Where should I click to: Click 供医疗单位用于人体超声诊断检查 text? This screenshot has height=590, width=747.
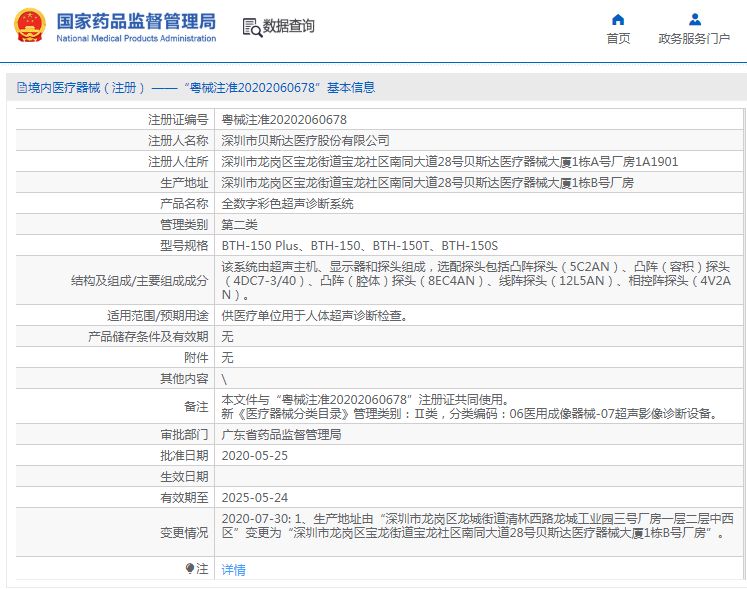(x=314, y=315)
